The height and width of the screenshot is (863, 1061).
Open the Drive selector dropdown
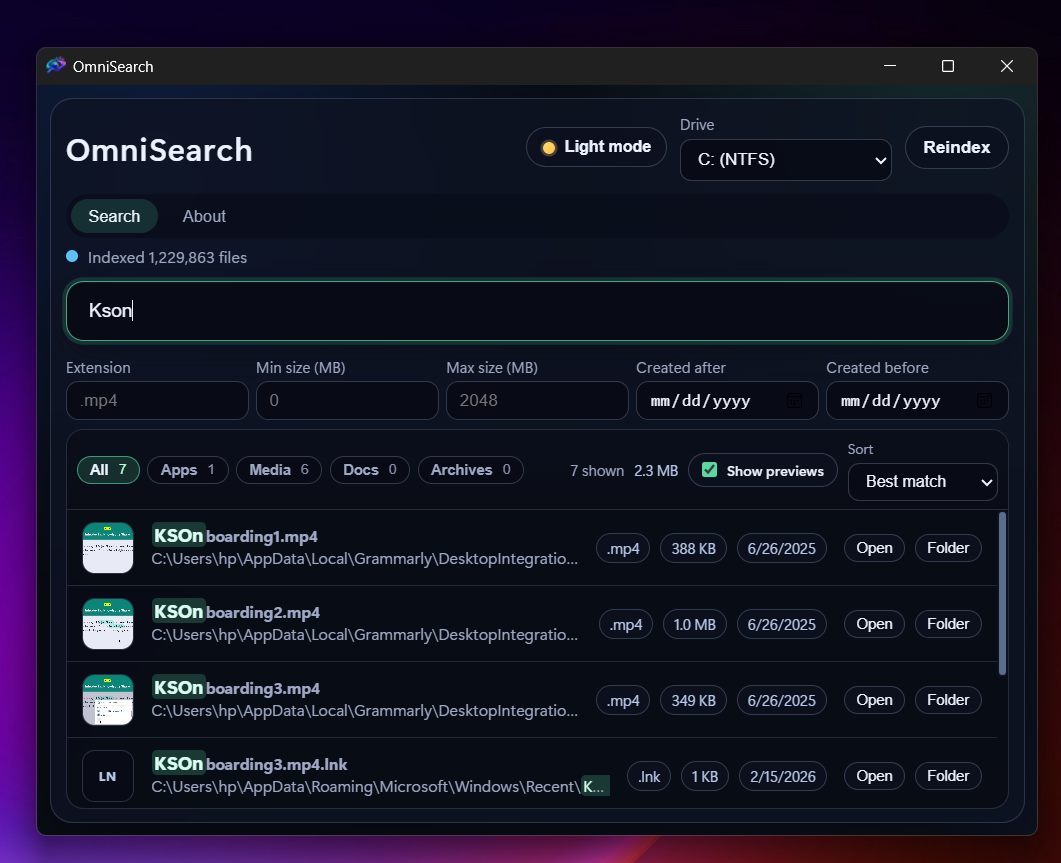click(x=785, y=160)
